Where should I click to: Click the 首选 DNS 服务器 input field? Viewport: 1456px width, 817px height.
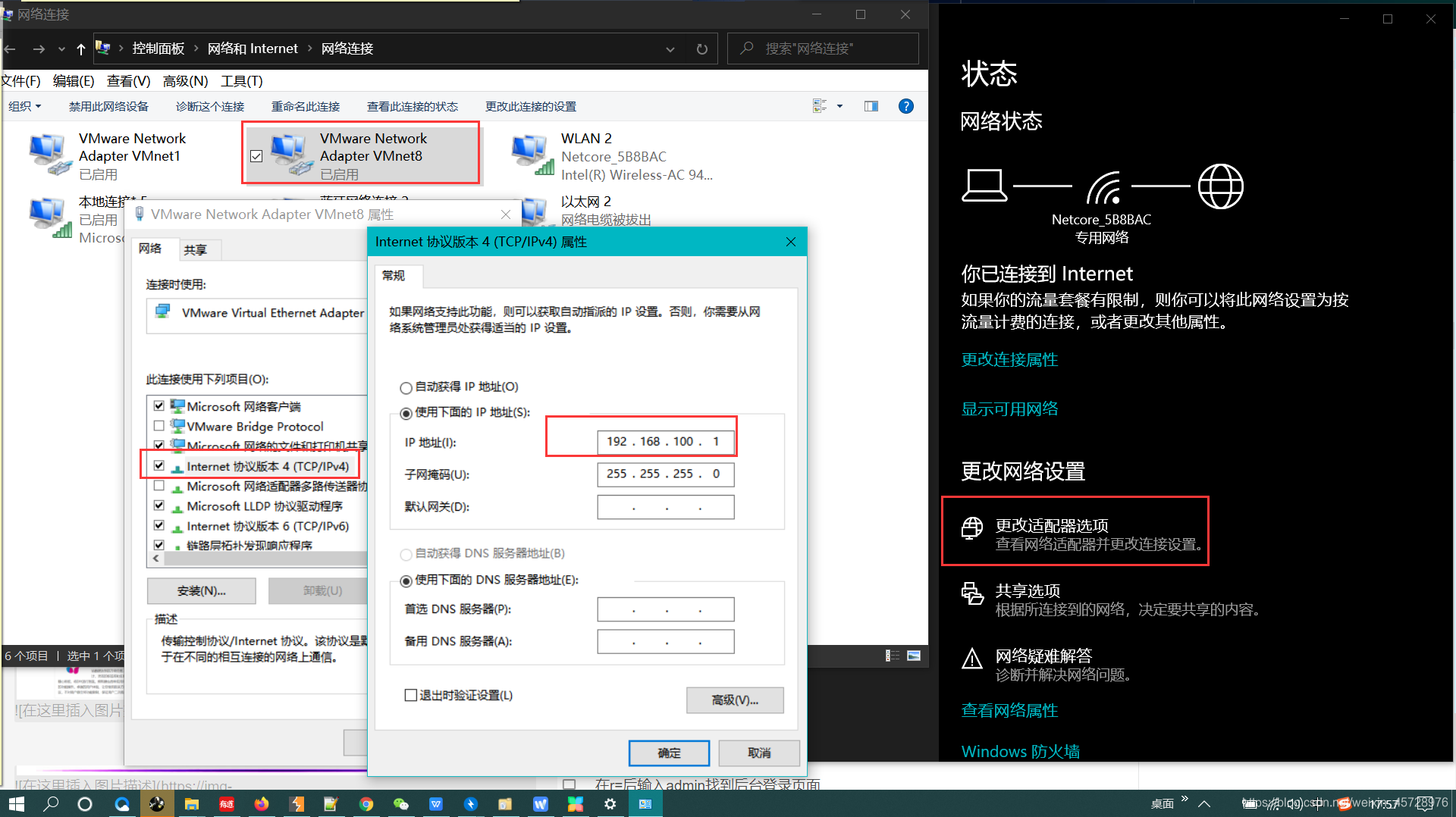666,609
